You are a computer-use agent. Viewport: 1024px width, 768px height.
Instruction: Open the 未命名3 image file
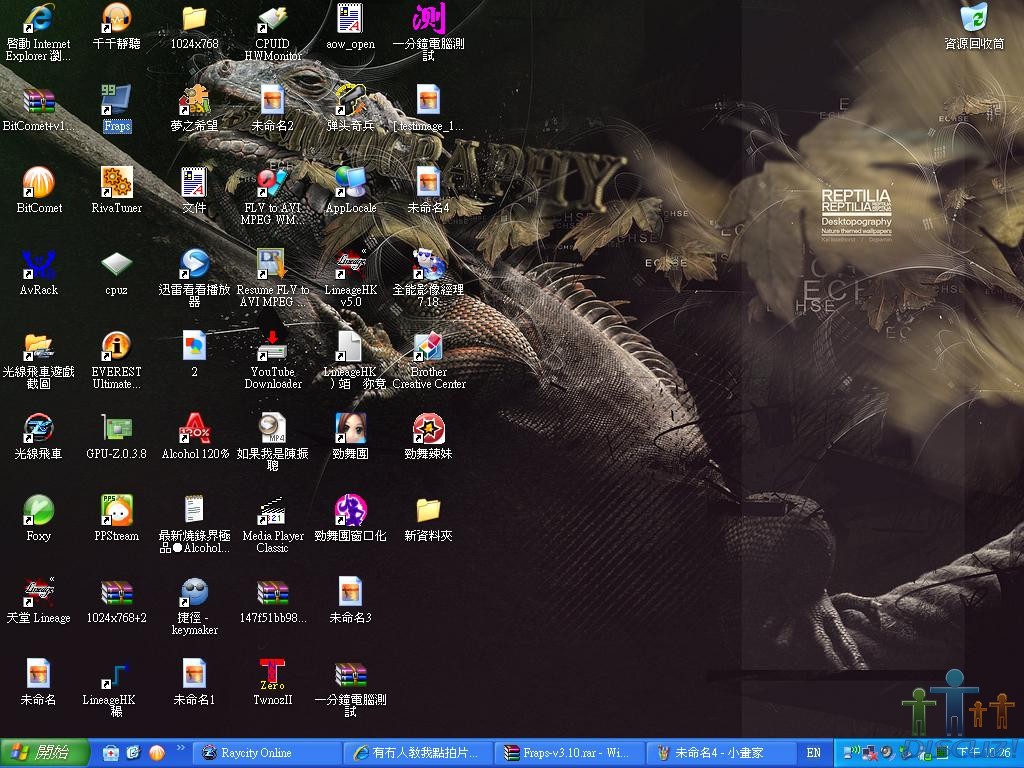click(x=350, y=592)
